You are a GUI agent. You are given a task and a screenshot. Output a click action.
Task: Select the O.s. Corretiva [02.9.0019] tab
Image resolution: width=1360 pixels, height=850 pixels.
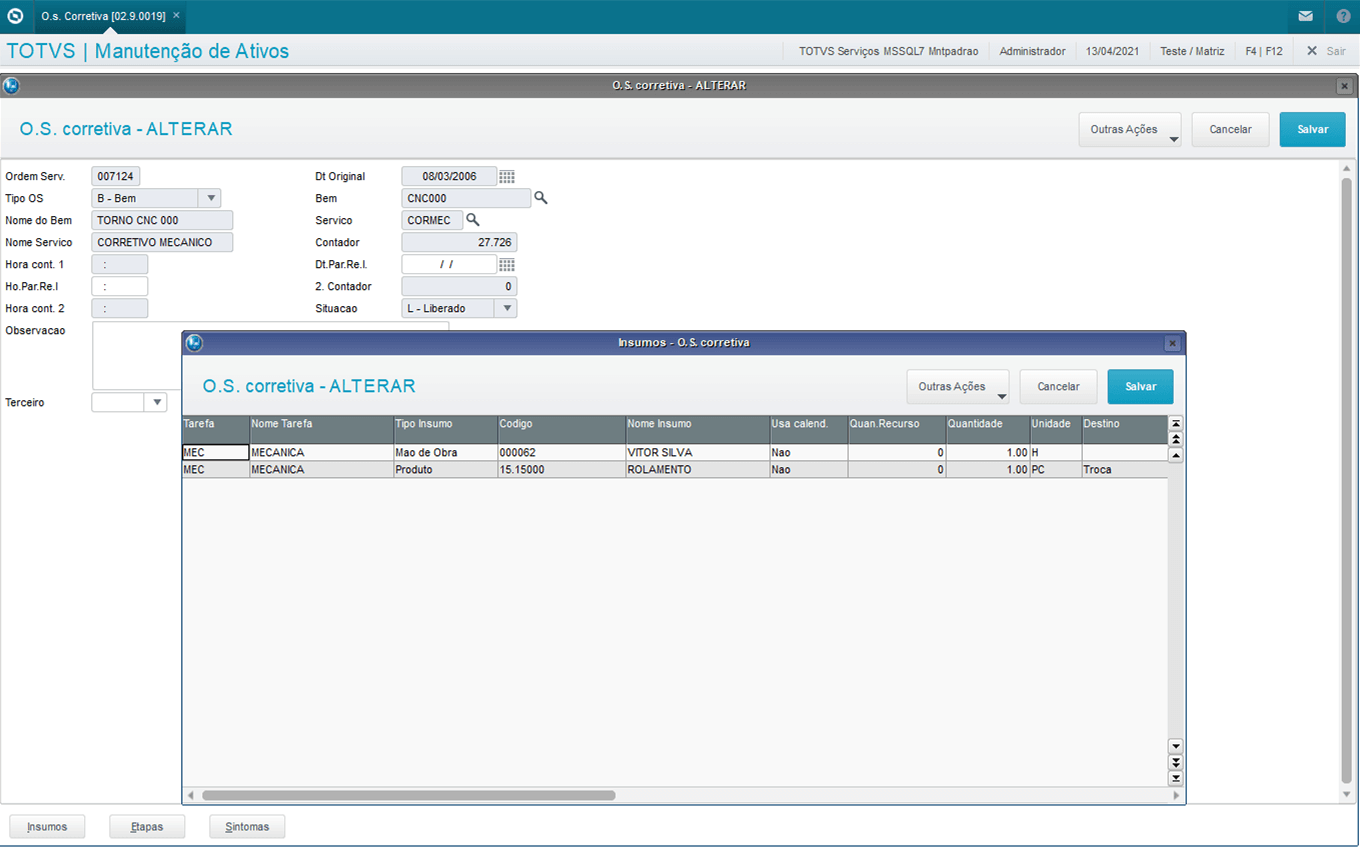click(104, 16)
